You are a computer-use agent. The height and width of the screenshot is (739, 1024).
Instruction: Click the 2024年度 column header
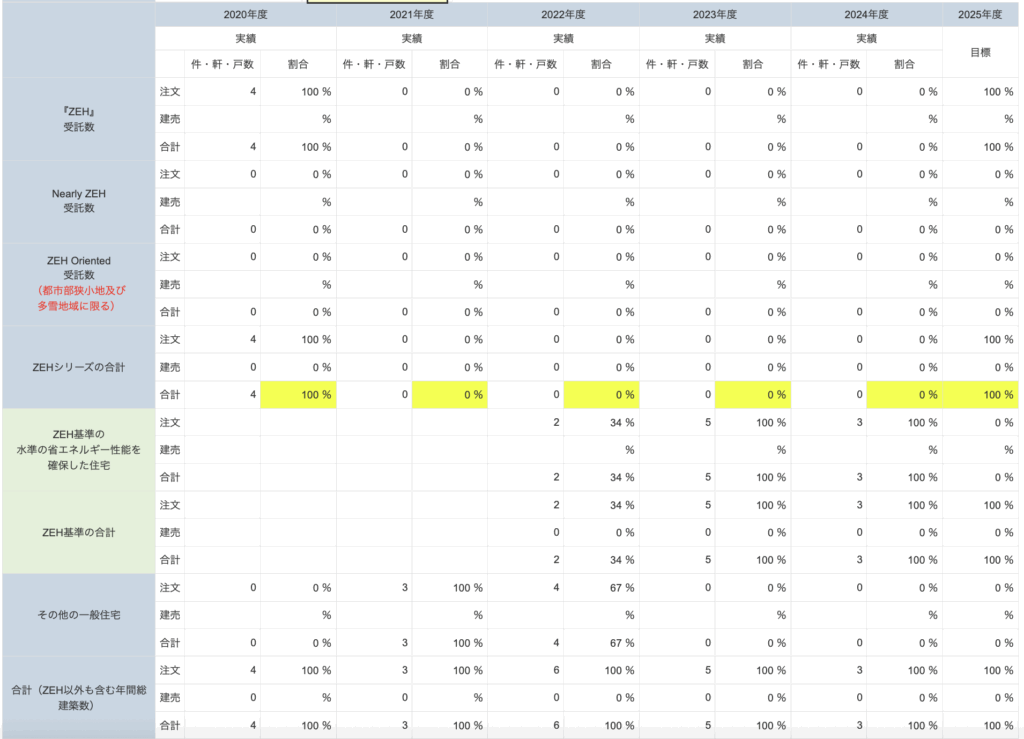coord(866,15)
